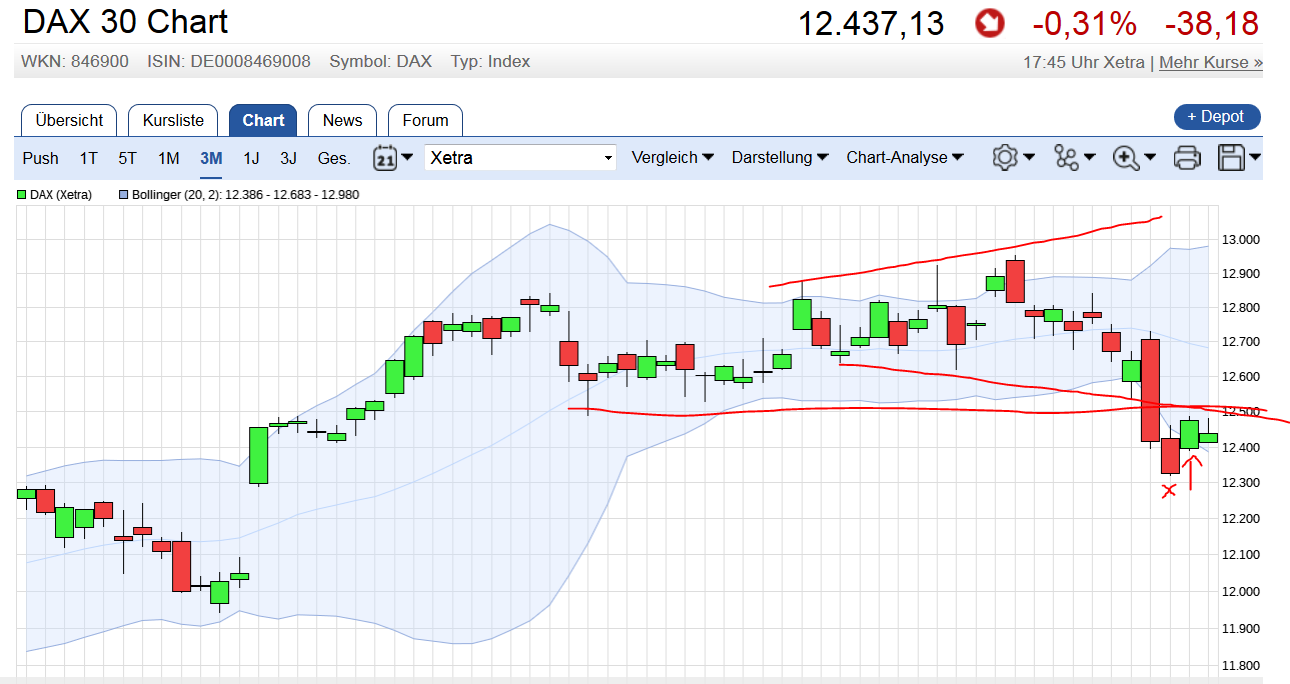Switch to the Chart tab
Viewport: 1290px width, 684px height.
pos(263,120)
